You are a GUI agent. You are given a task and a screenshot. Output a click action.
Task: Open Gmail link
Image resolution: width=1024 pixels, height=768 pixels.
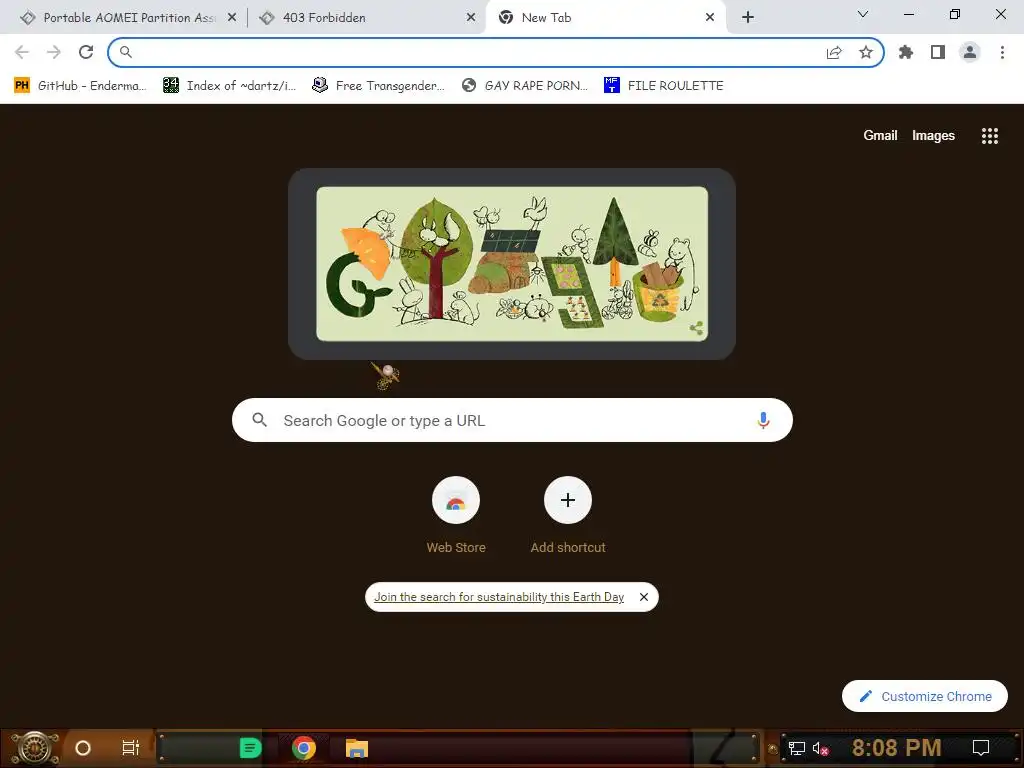click(x=880, y=135)
